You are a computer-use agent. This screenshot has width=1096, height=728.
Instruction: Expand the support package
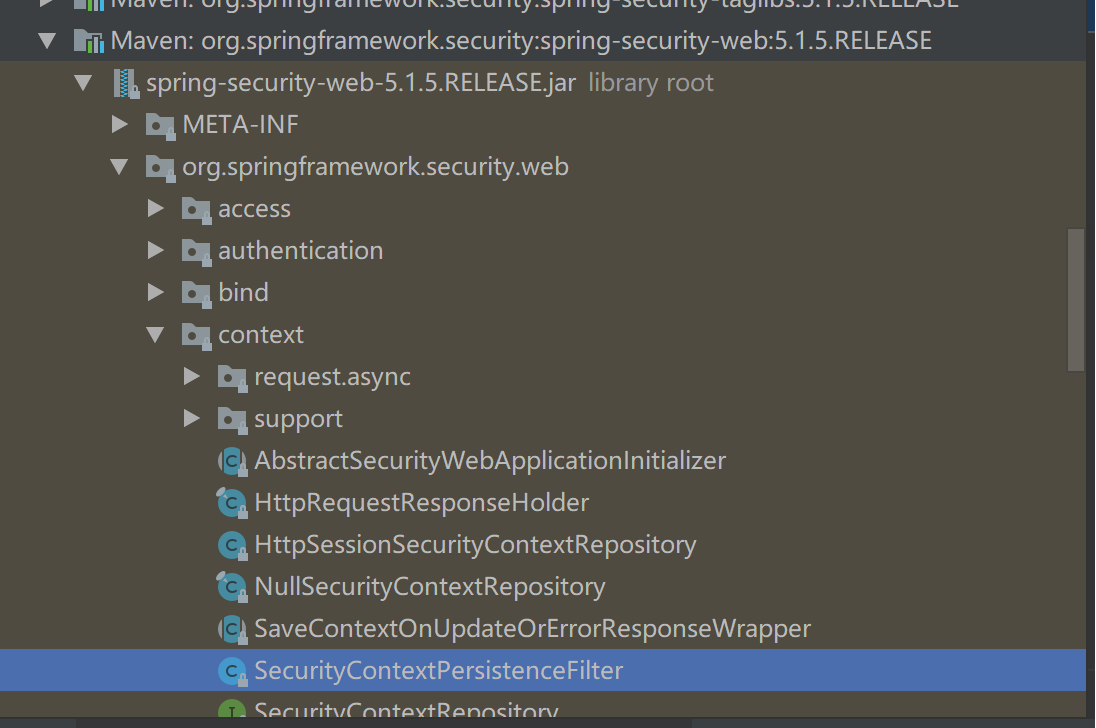coord(192,418)
